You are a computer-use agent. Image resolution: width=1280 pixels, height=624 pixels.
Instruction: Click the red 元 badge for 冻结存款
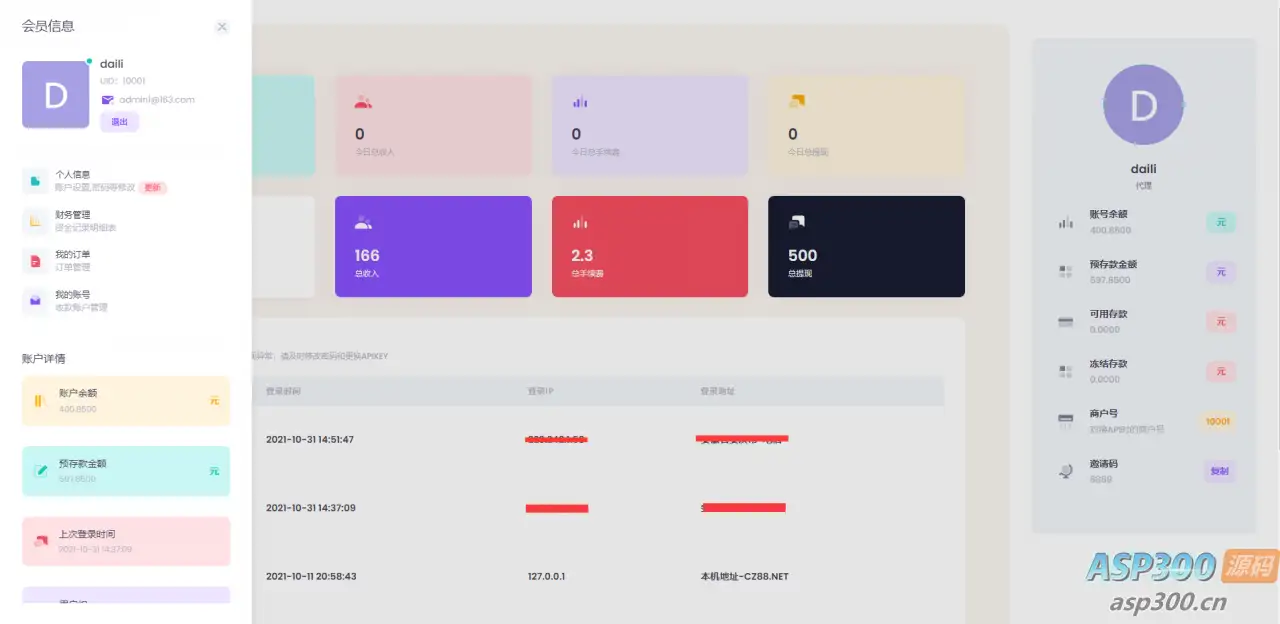click(1221, 372)
